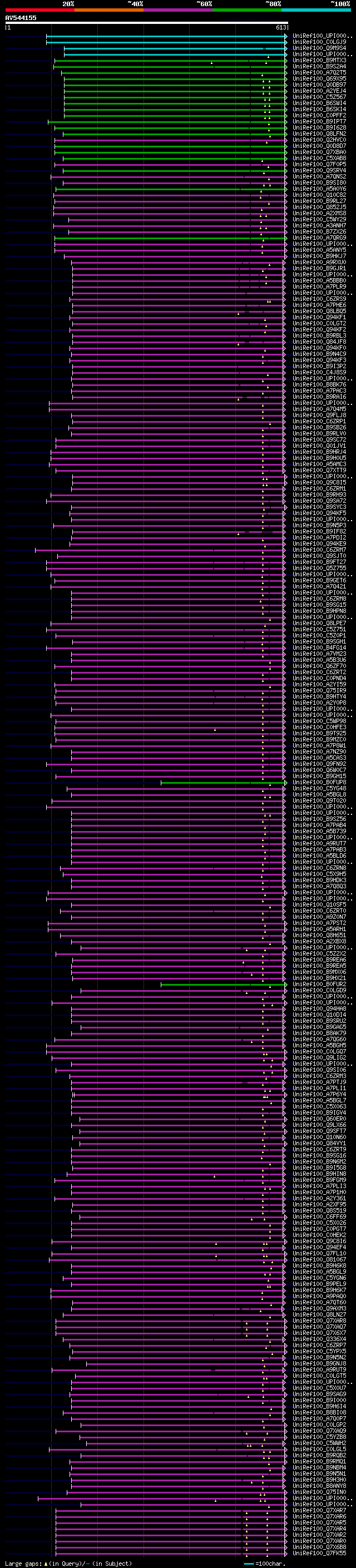Select hit UniRef100_C6ZRP1
356x1568 pixels.
319,421
